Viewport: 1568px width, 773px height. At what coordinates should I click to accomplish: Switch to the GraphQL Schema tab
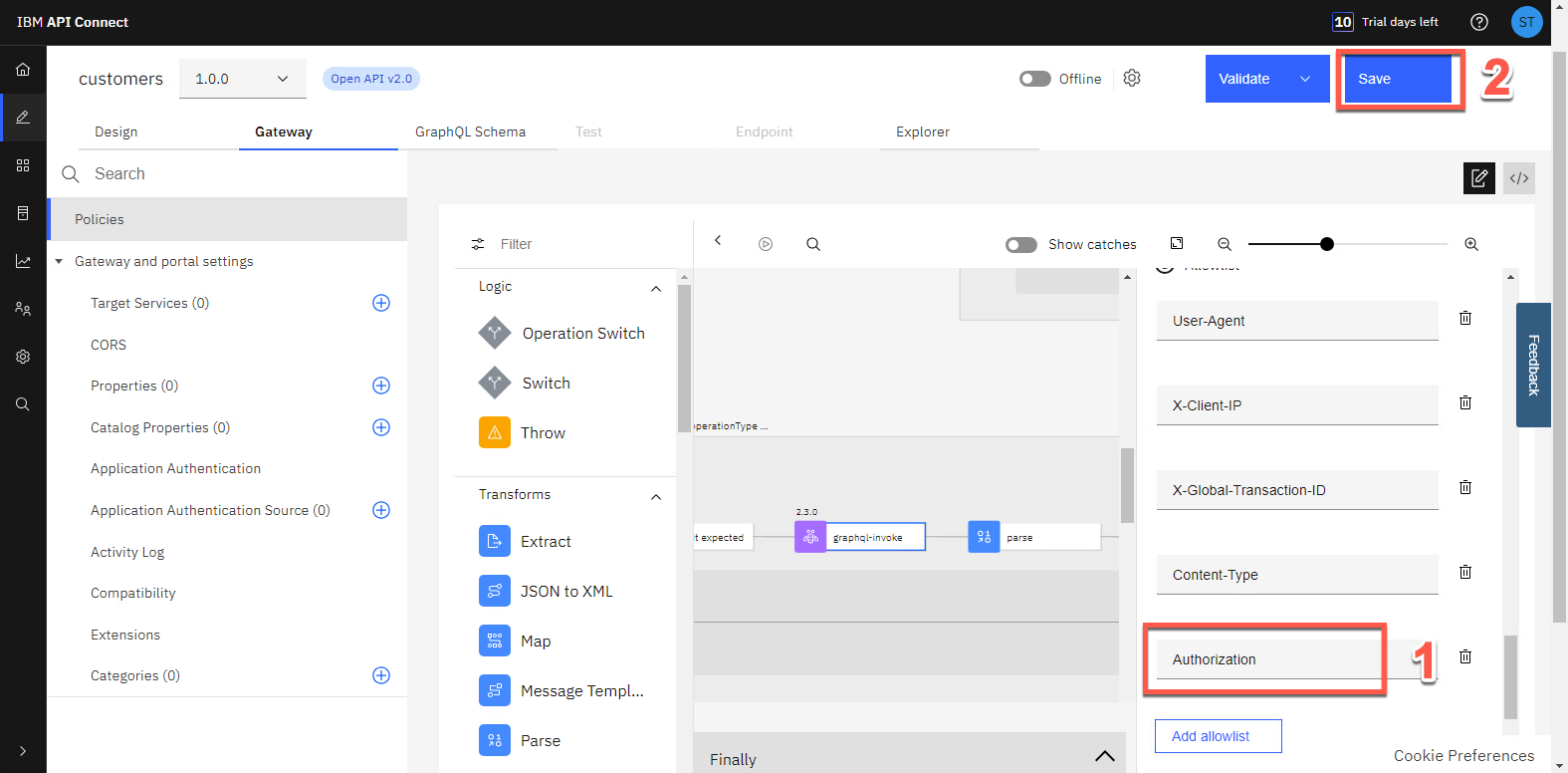pyautogui.click(x=470, y=131)
